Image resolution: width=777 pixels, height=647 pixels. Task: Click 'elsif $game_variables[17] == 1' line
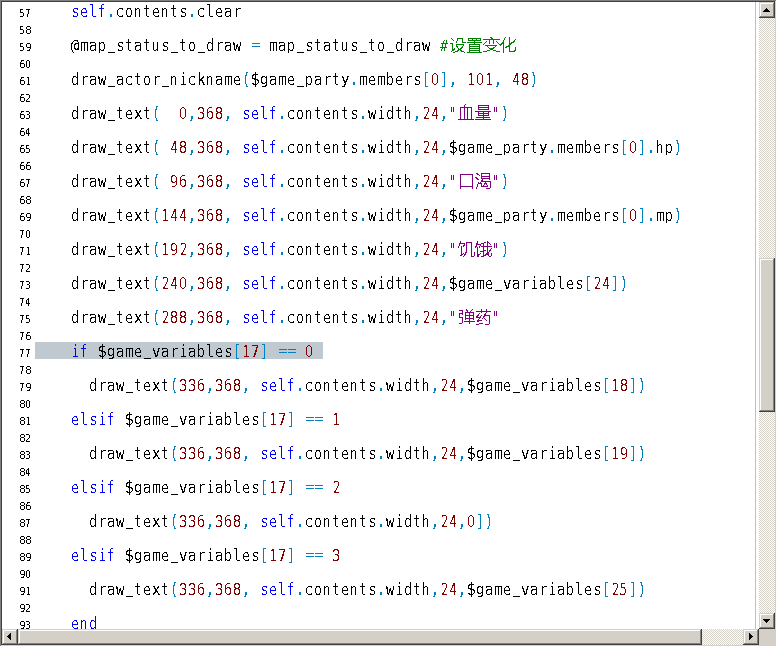pyautogui.click(x=205, y=420)
